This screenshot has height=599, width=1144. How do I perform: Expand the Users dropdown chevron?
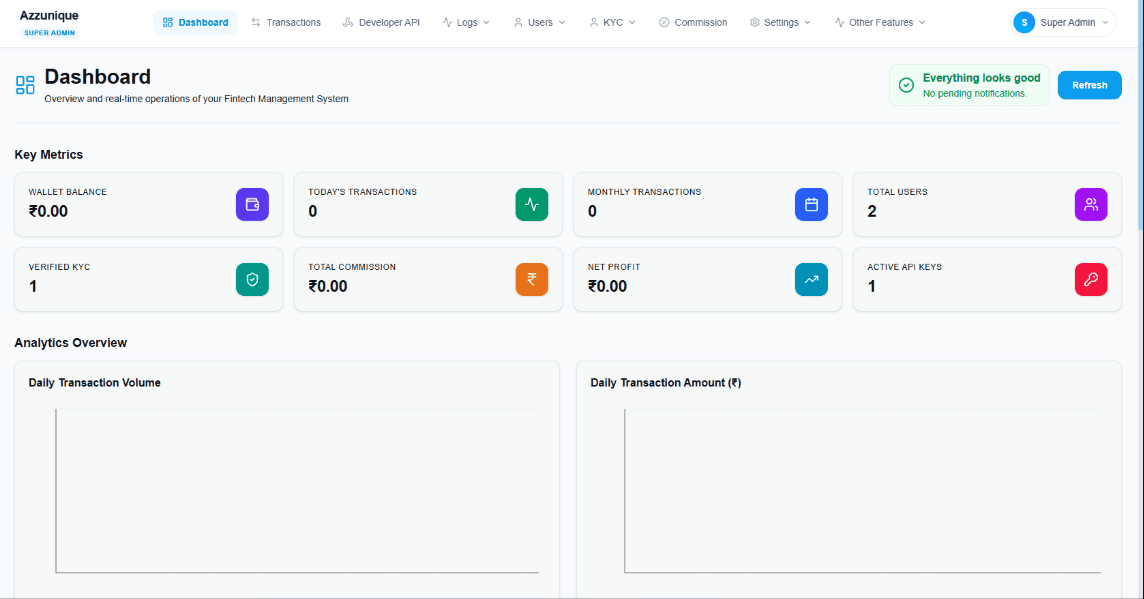[562, 23]
